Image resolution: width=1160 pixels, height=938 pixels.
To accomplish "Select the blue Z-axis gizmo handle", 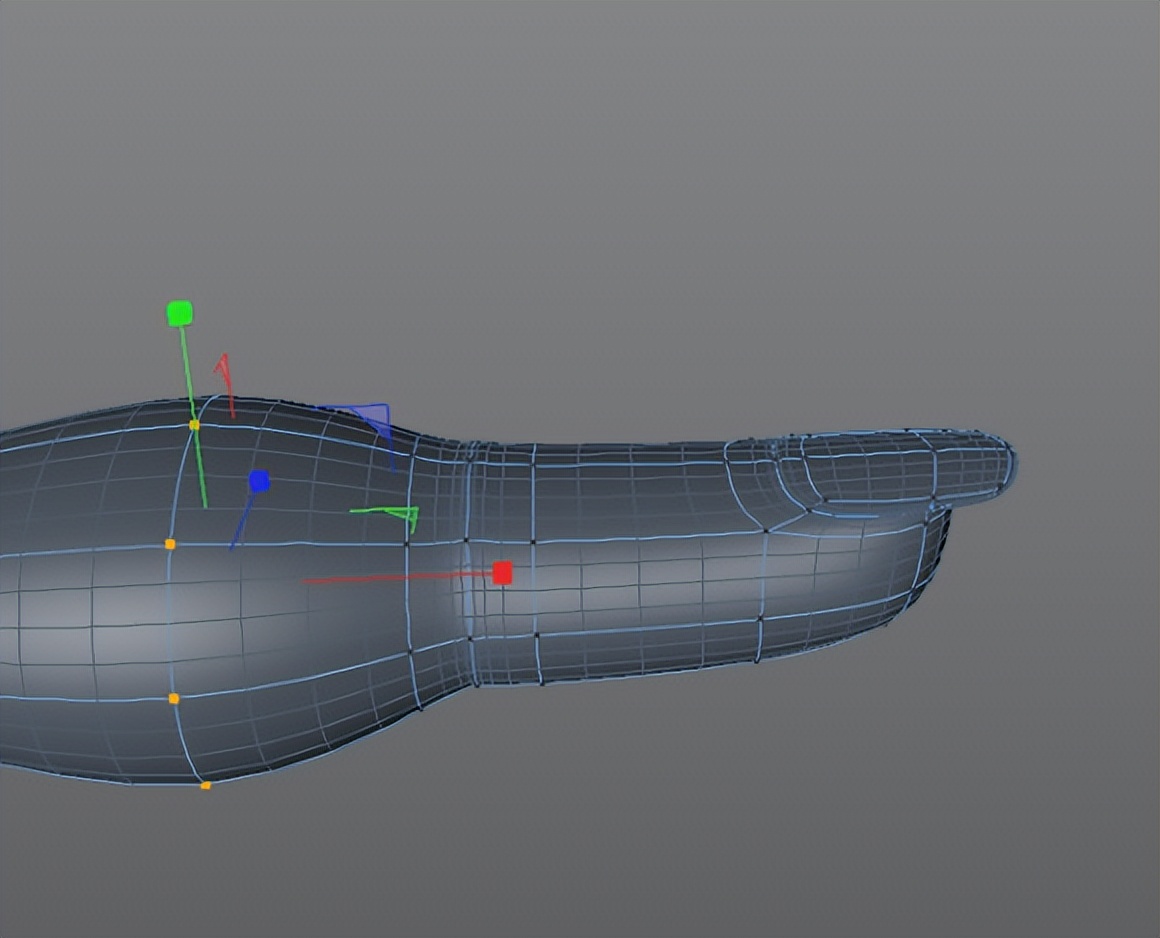I will click(262, 481).
